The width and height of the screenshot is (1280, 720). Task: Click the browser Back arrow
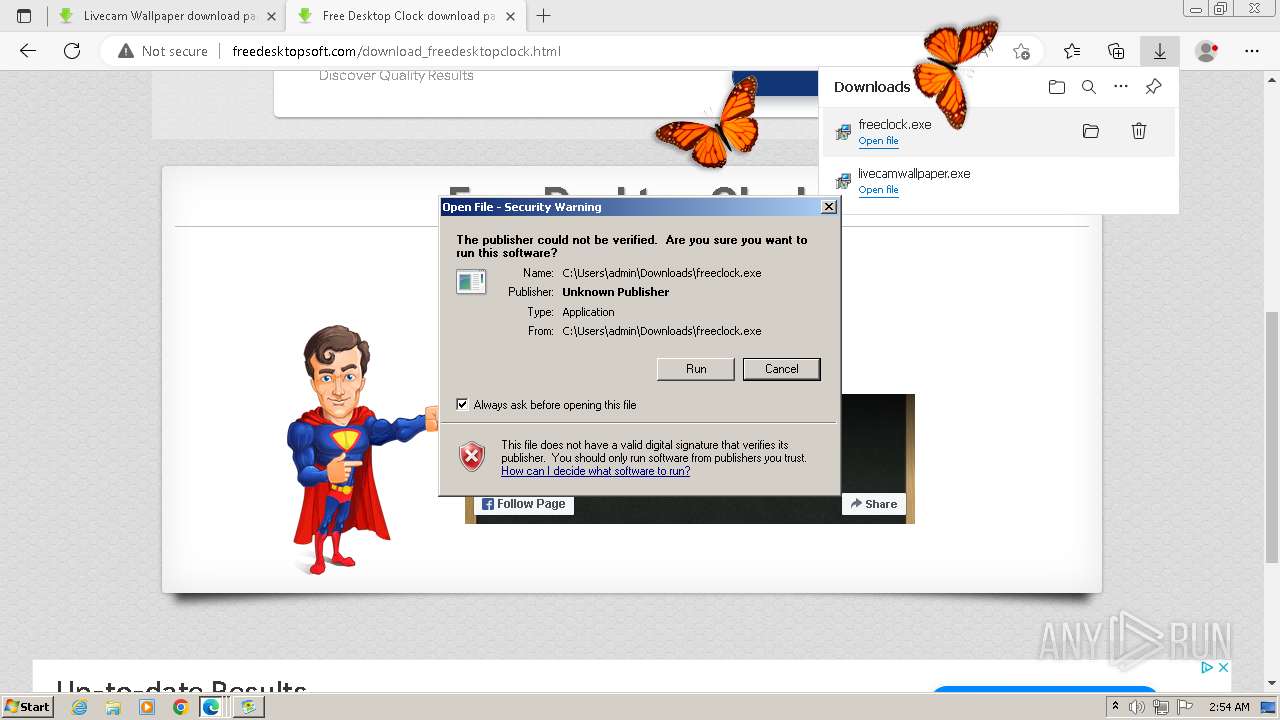coord(28,51)
